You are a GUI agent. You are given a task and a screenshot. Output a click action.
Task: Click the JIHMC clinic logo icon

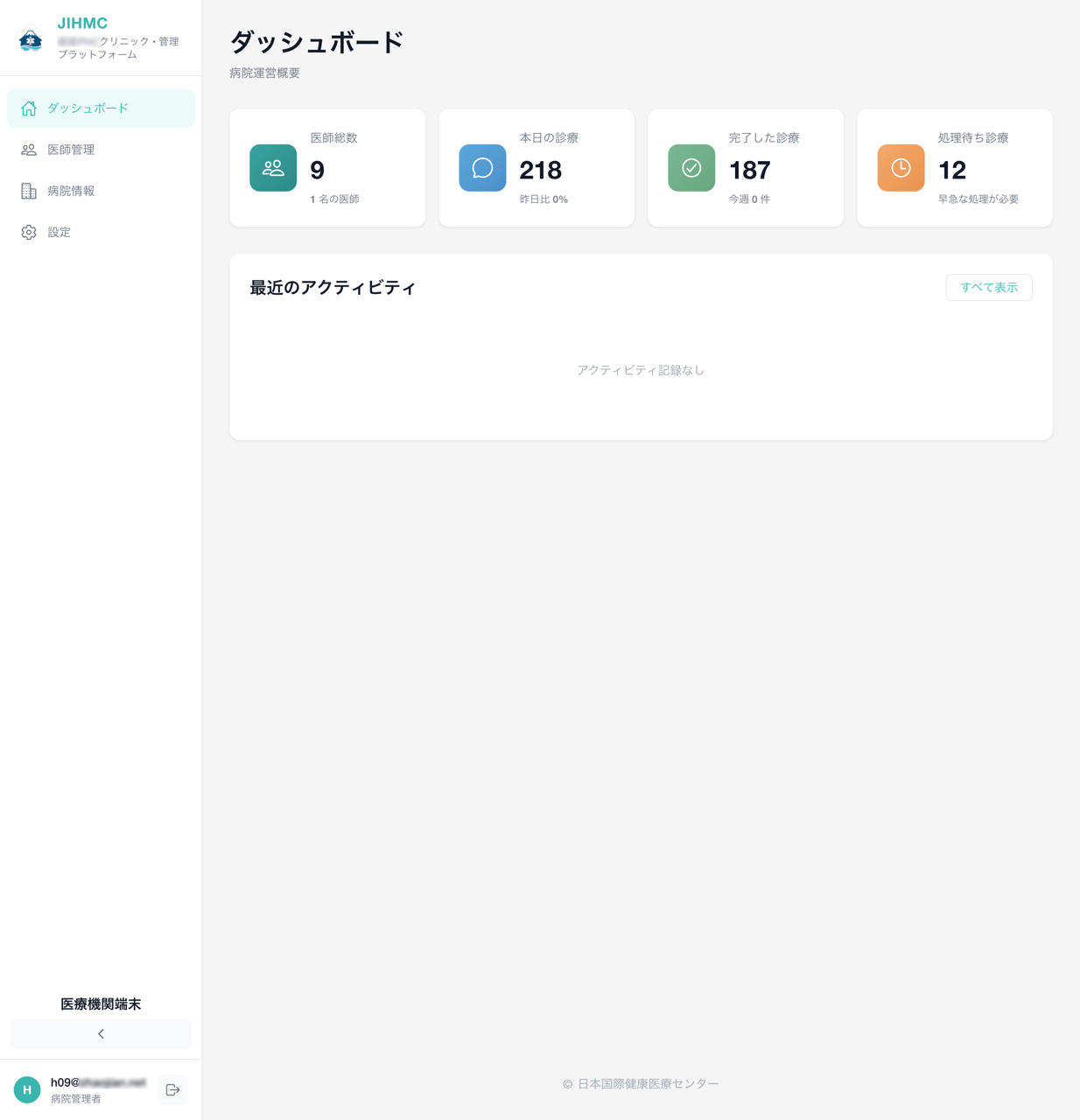coord(30,38)
